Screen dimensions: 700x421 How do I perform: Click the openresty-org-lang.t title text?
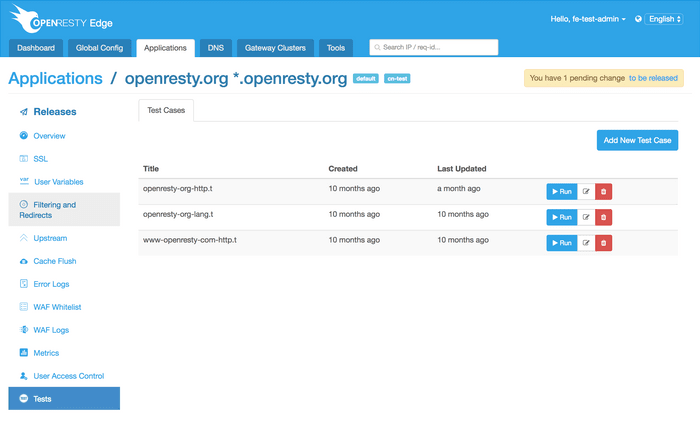click(178, 214)
